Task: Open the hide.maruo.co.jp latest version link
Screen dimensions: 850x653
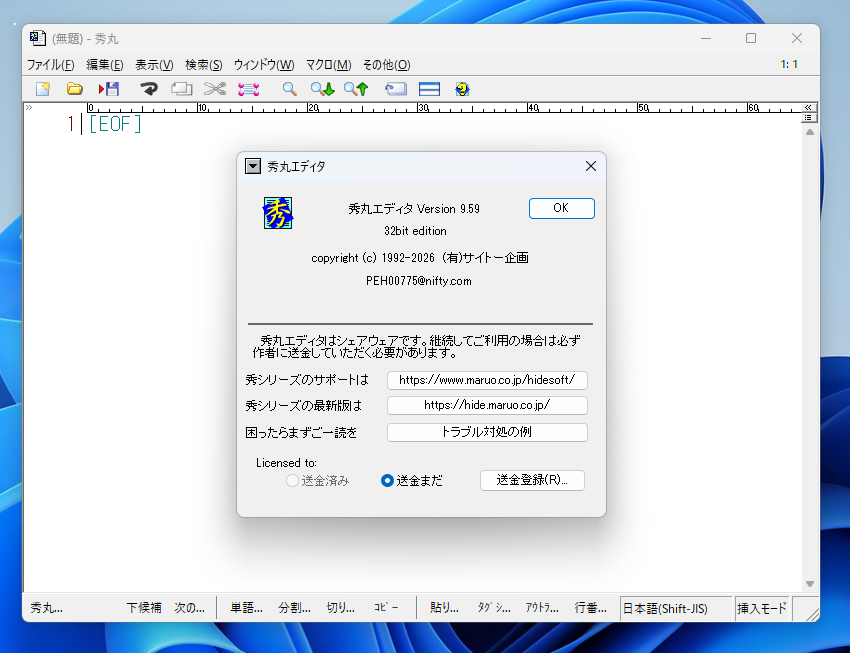Action: [487, 405]
